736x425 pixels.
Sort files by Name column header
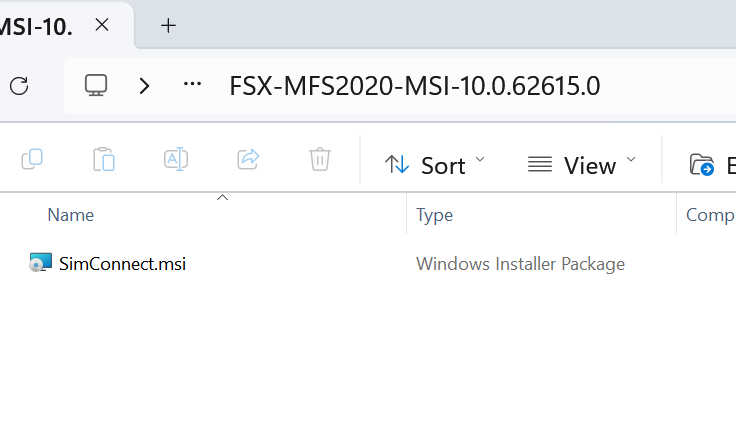71,215
